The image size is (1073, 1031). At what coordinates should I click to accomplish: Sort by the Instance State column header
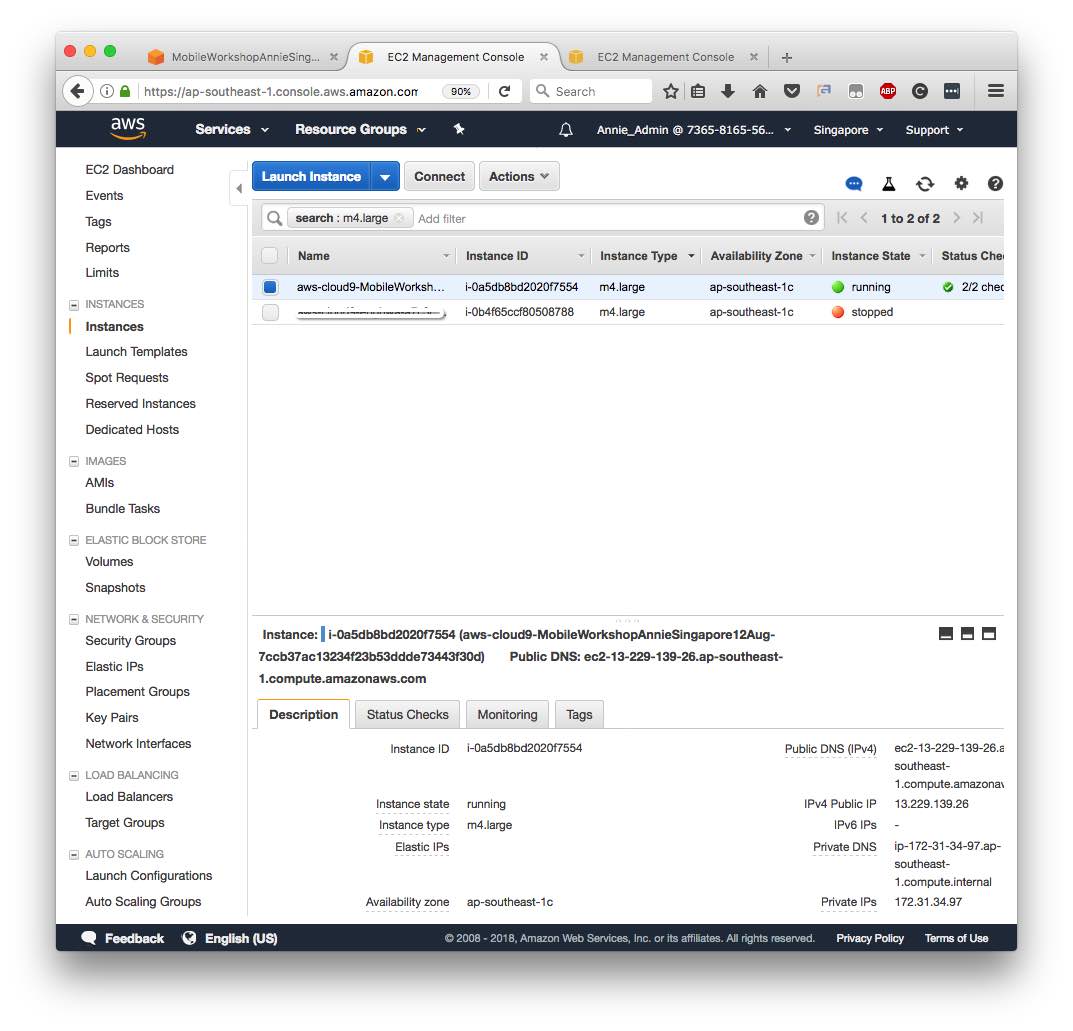coord(870,256)
